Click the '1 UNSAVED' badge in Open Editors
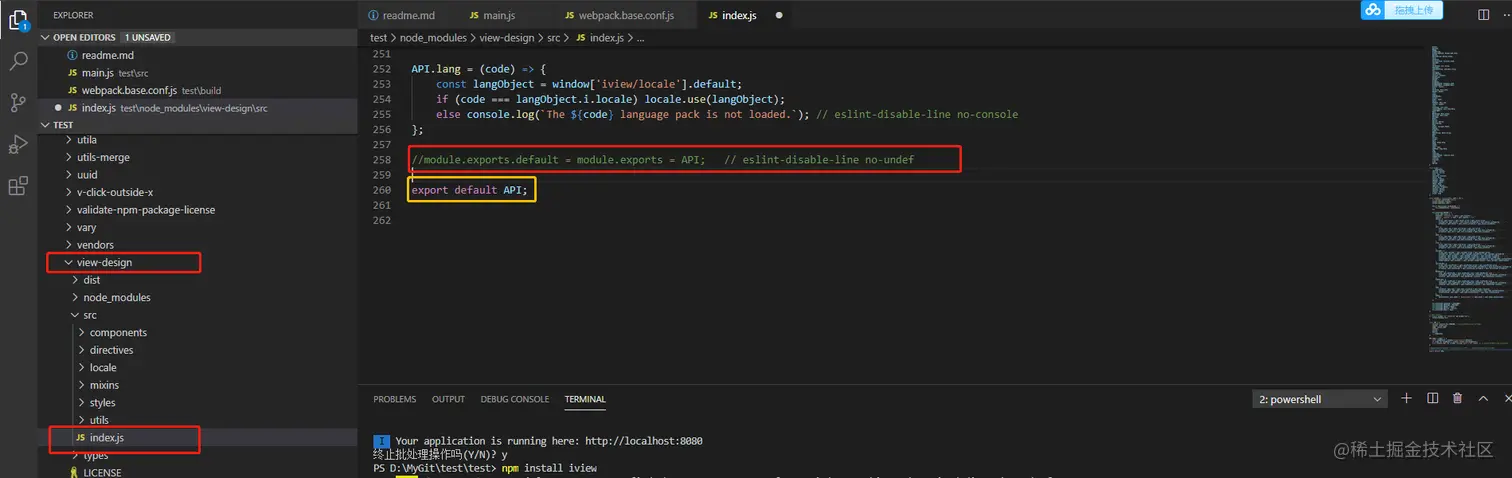Screen dimensions: 1512x478 coord(148,37)
